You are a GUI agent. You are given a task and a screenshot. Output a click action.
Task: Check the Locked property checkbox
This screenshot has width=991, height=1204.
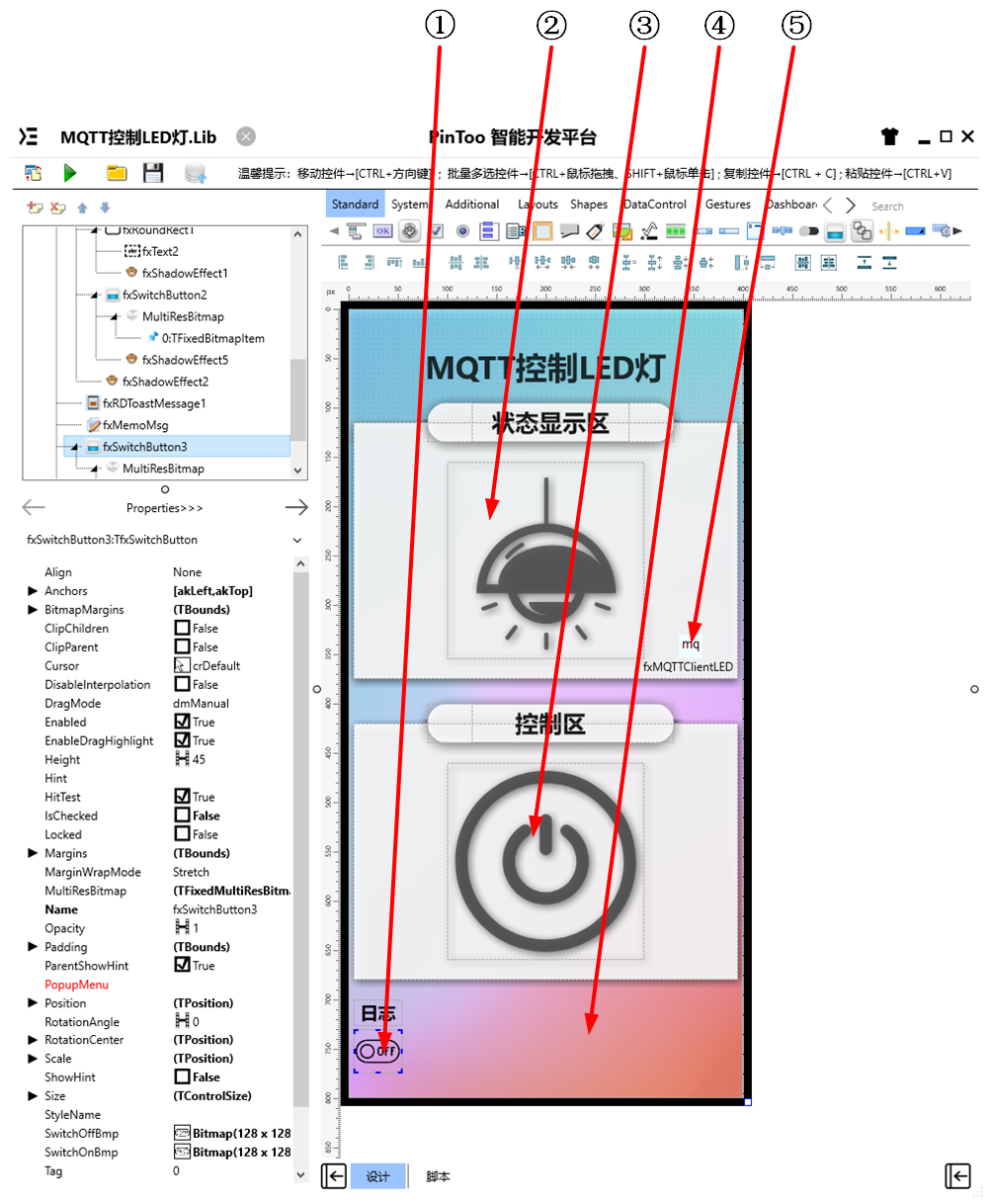pos(182,834)
